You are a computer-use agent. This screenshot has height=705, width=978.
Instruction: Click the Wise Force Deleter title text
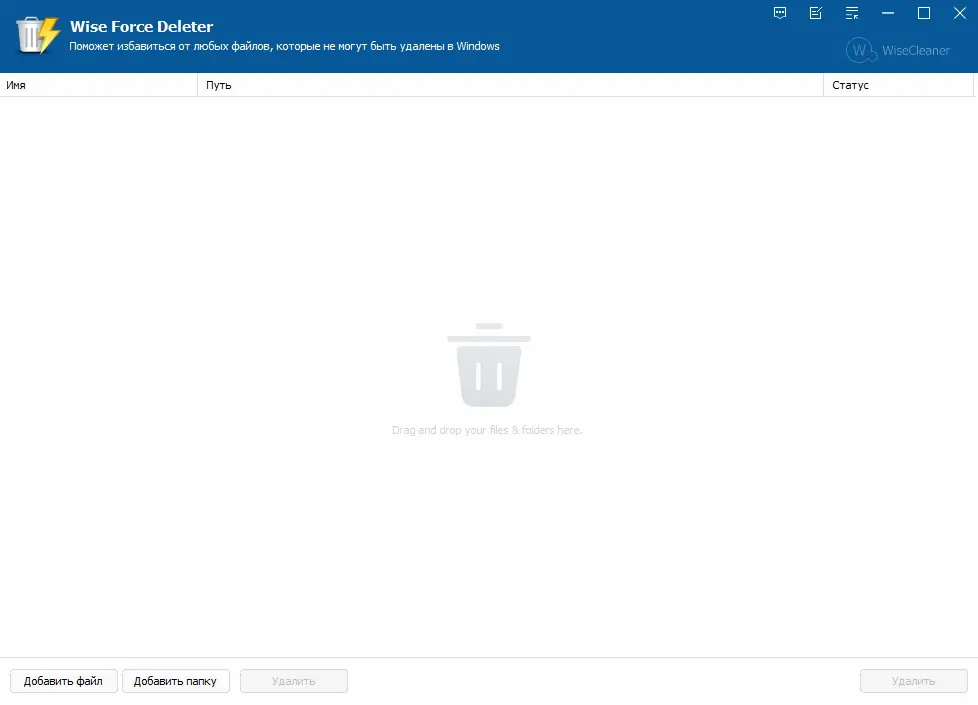[142, 26]
